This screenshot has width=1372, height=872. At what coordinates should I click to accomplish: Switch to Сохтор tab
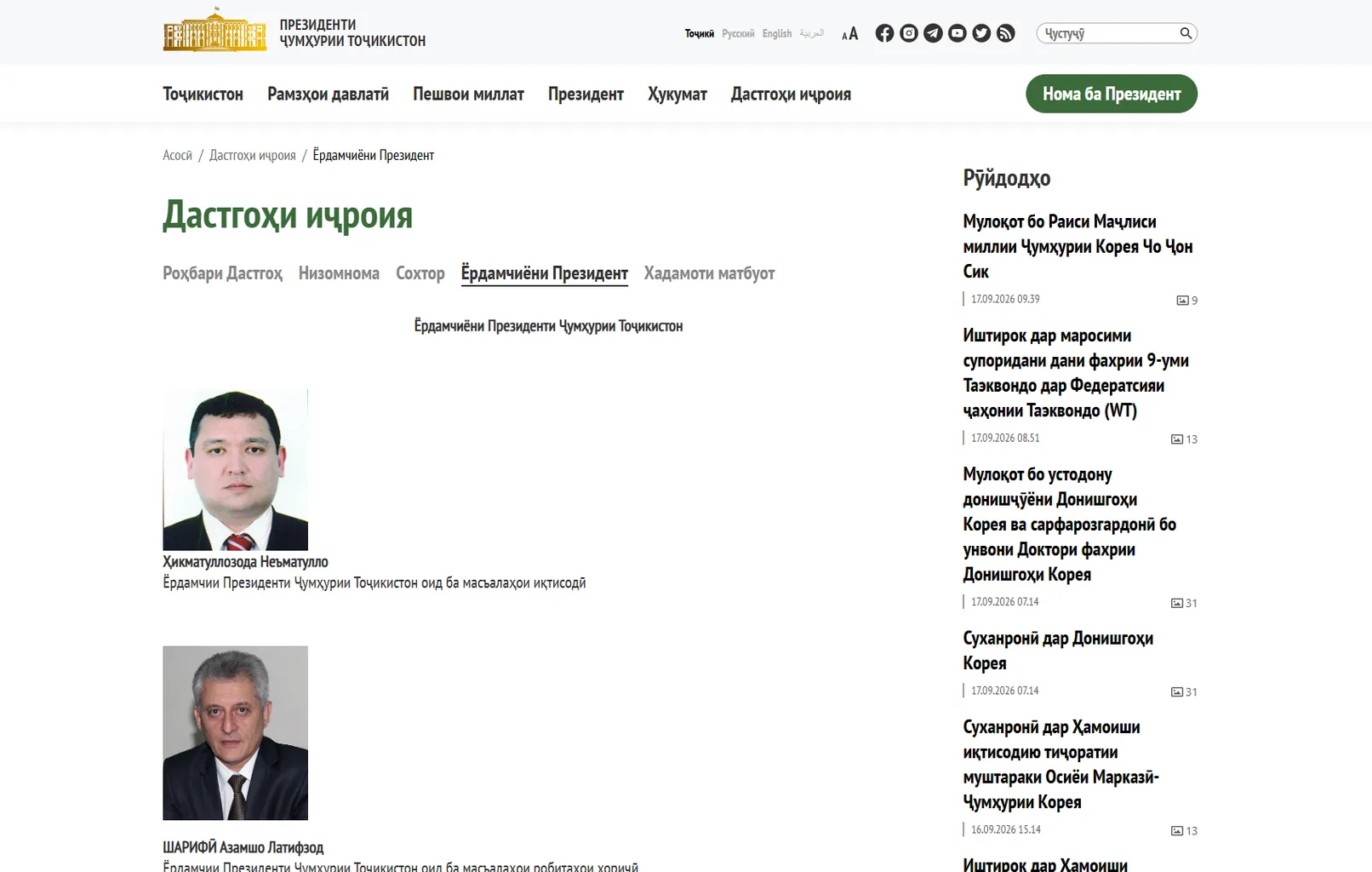(420, 273)
